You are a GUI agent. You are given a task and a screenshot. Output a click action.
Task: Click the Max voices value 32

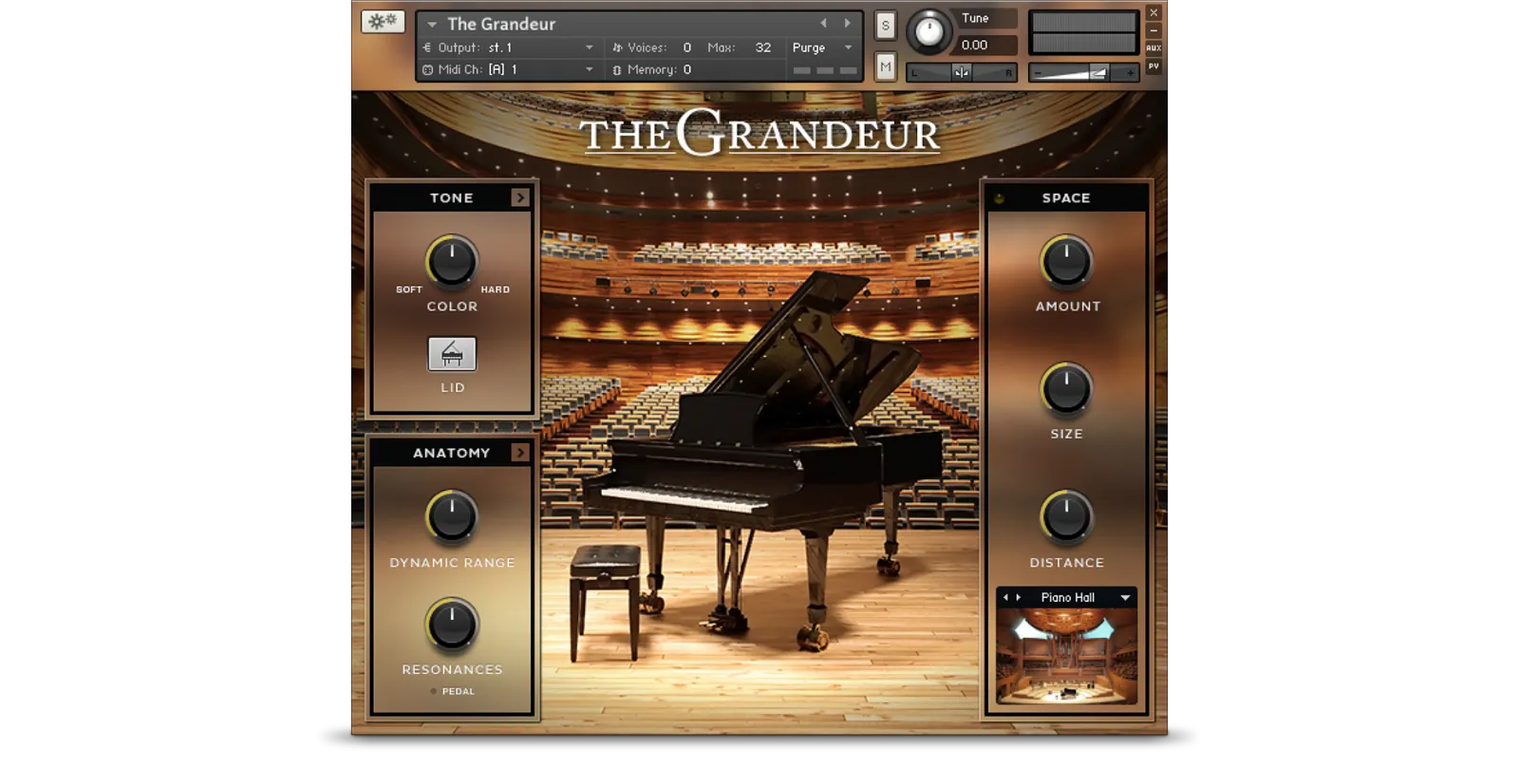(x=762, y=47)
